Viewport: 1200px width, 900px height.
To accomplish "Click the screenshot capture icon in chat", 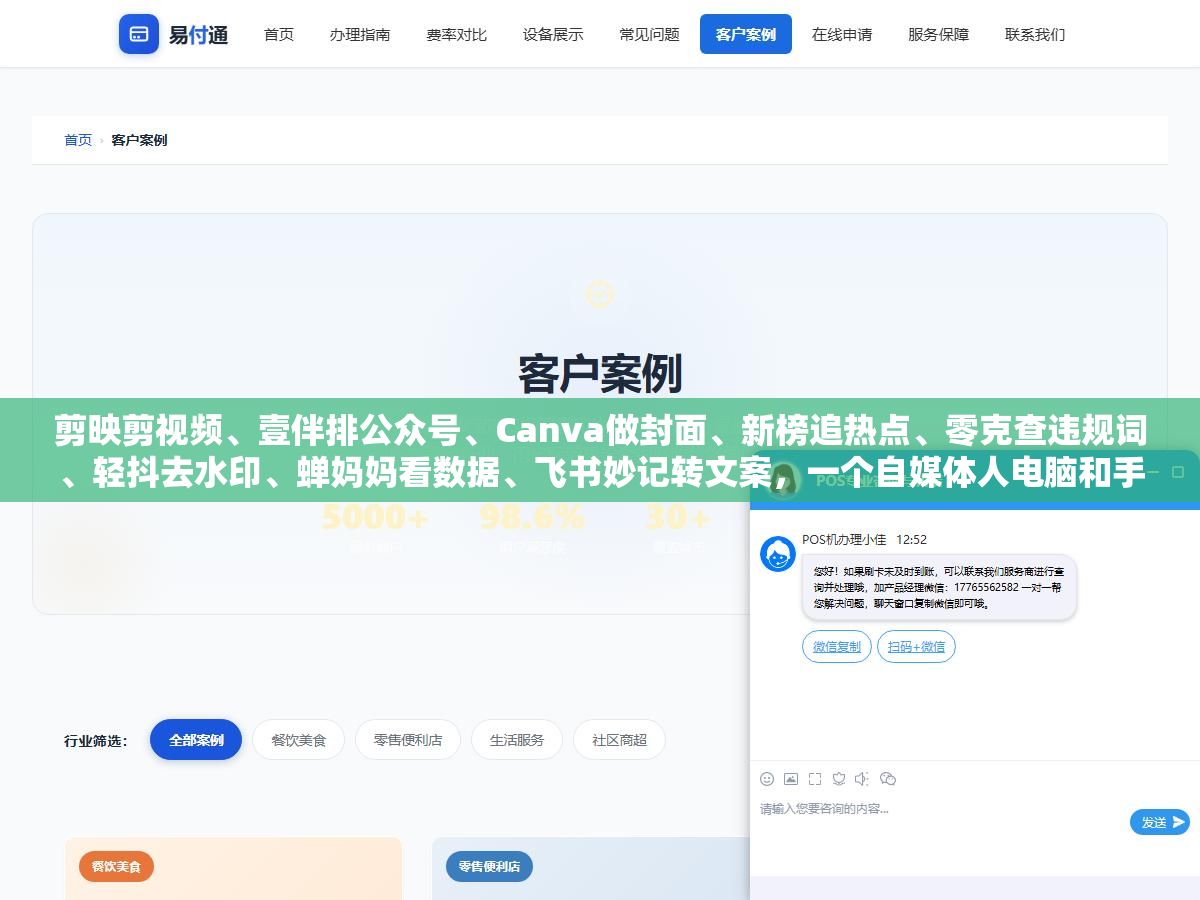I will (815, 779).
